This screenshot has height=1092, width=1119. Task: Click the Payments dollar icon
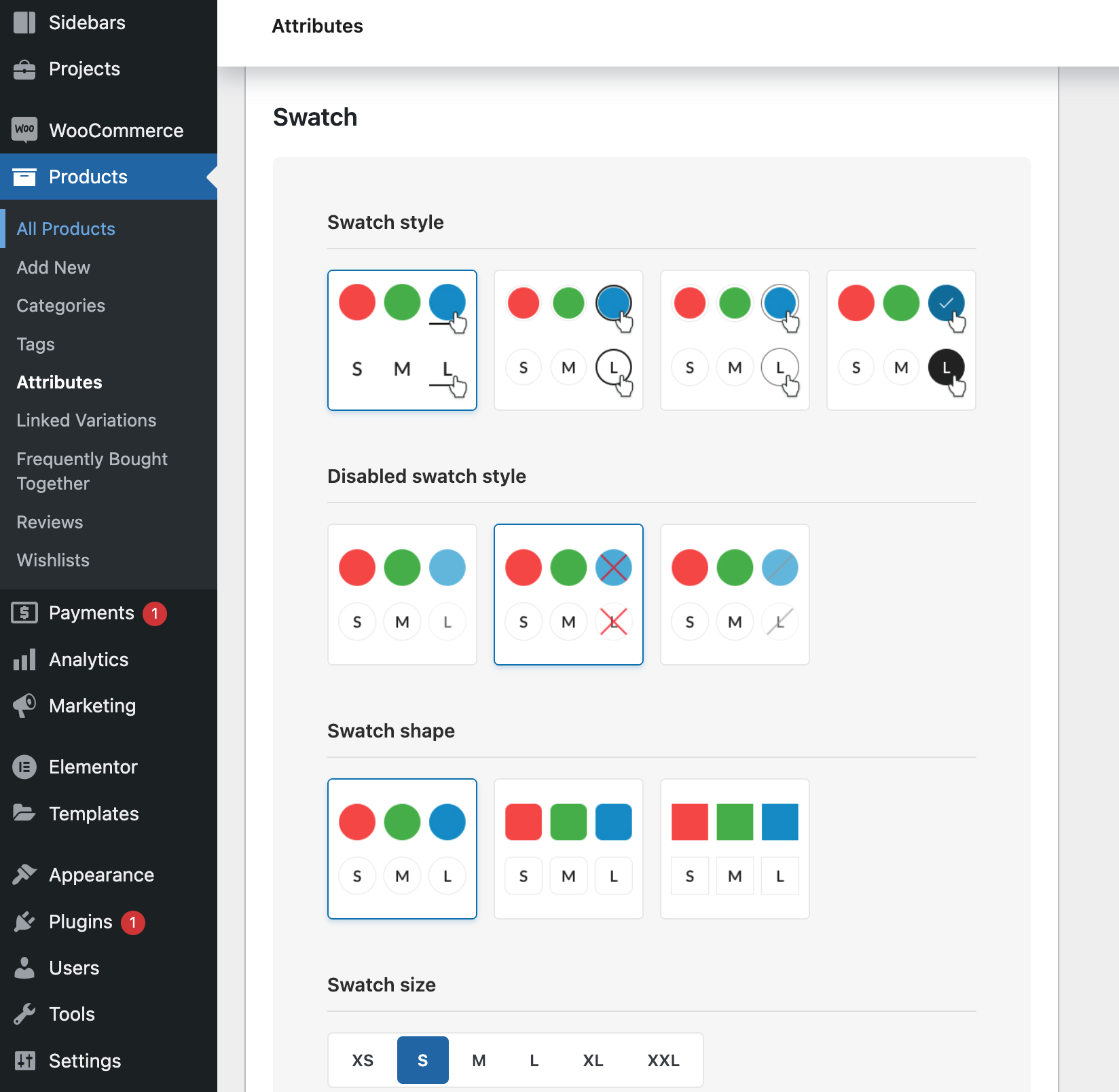tap(24, 613)
